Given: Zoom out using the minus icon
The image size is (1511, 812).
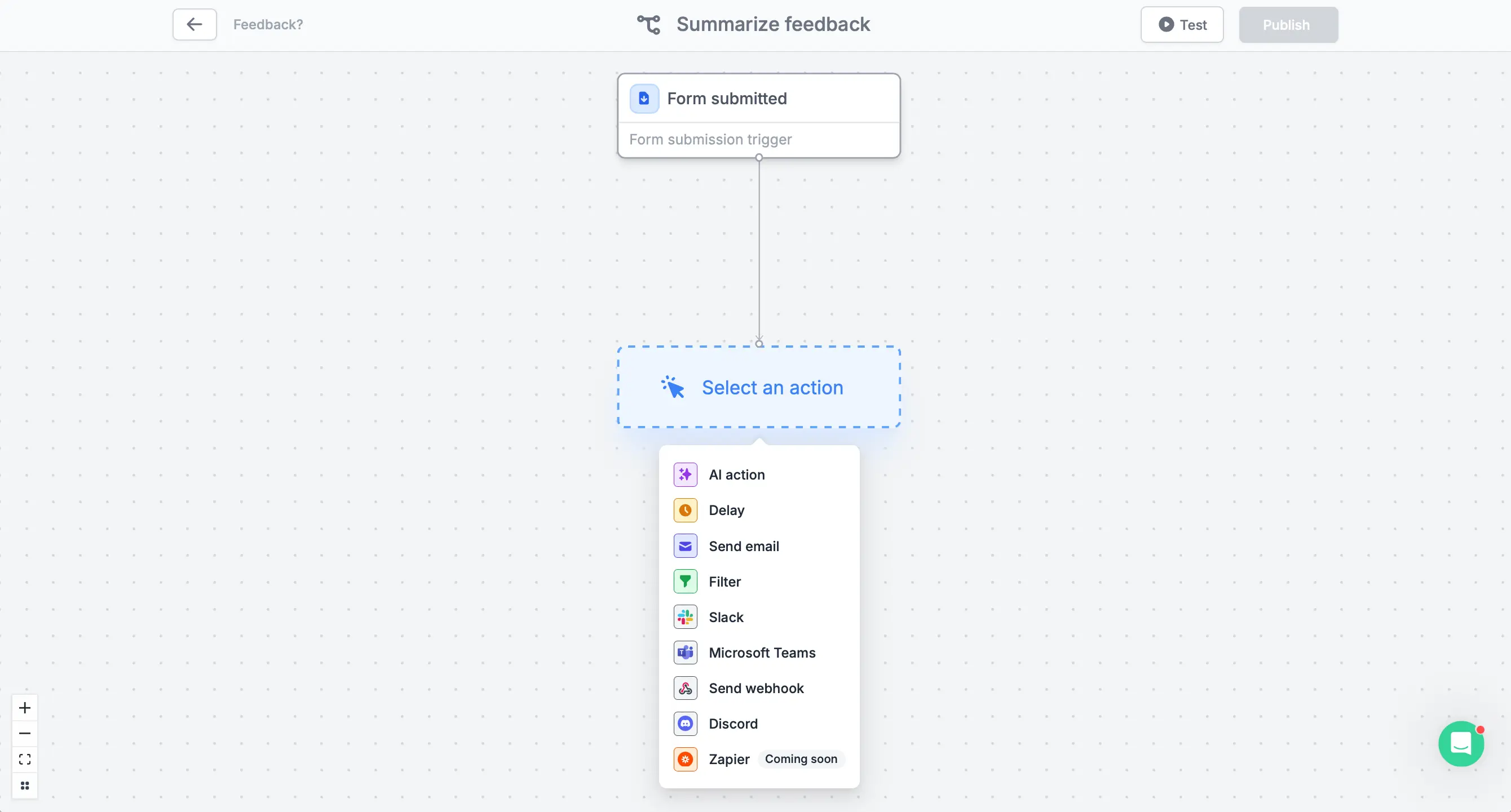Looking at the screenshot, I should click(25, 733).
